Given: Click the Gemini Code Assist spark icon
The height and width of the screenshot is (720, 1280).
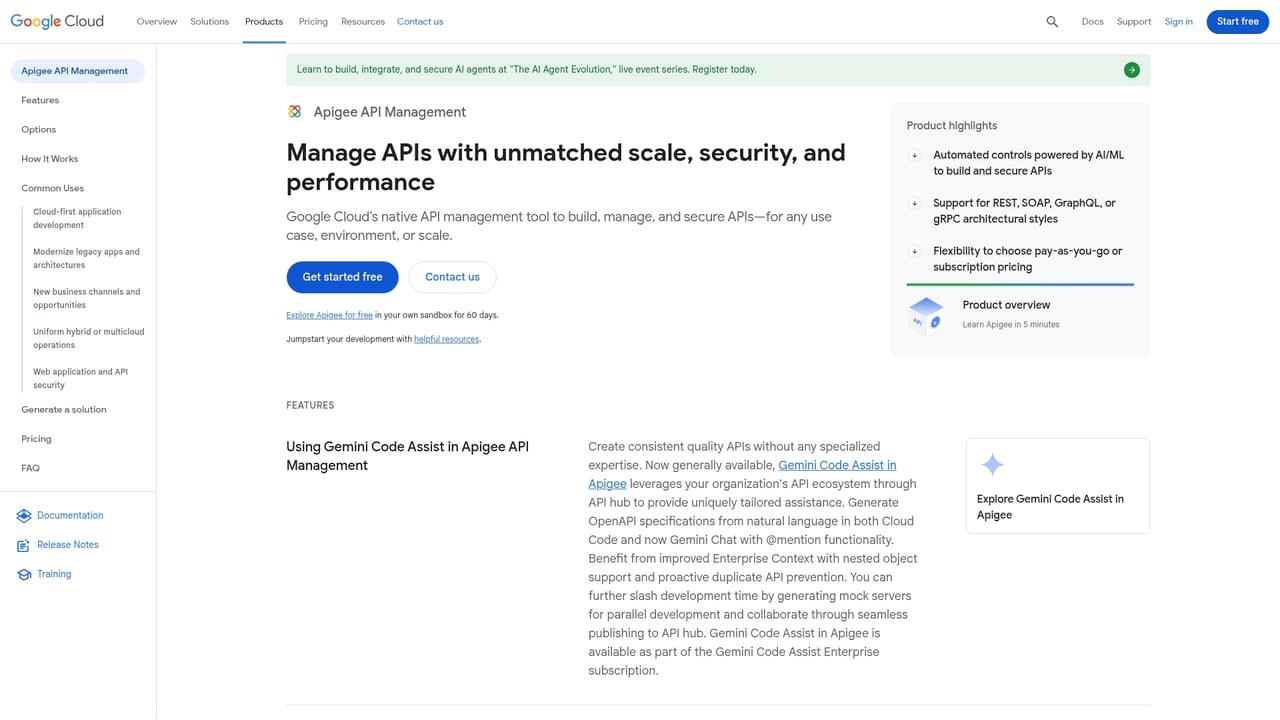Looking at the screenshot, I should 992,464.
